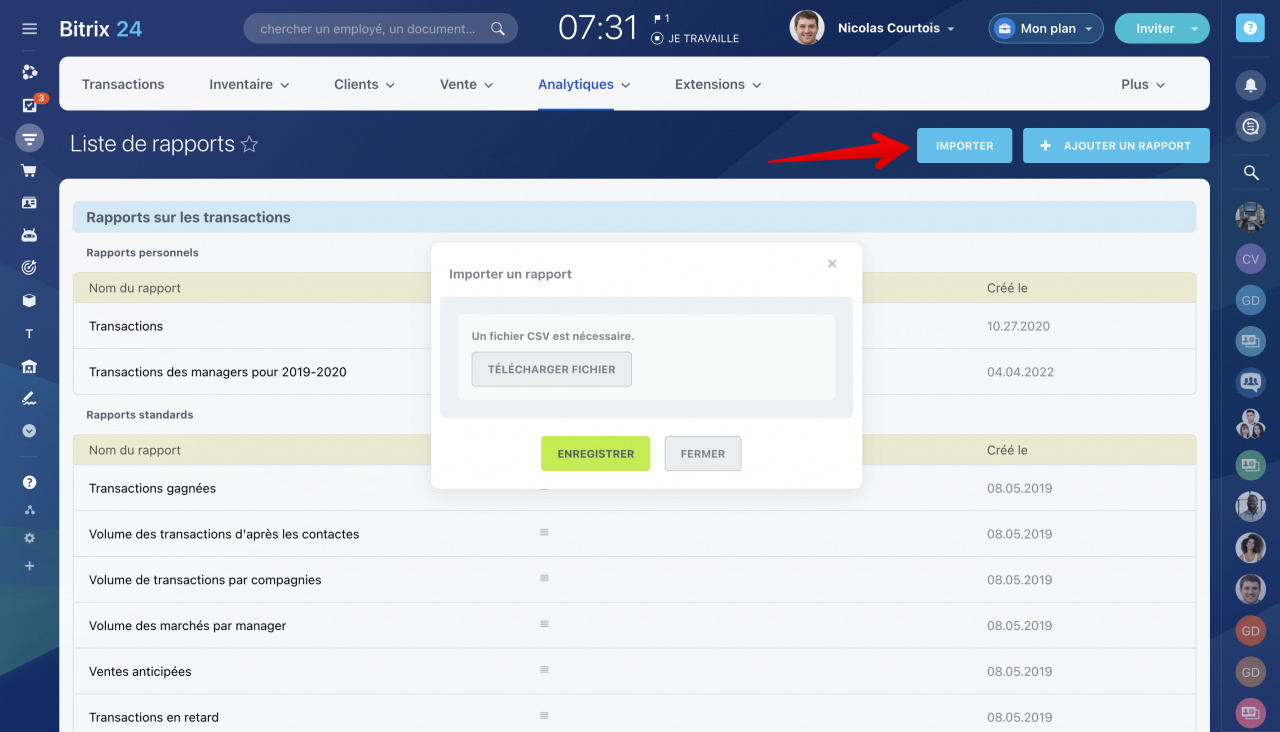Open Transactions gagnées report
Viewport: 1280px width, 732px height.
click(x=152, y=488)
